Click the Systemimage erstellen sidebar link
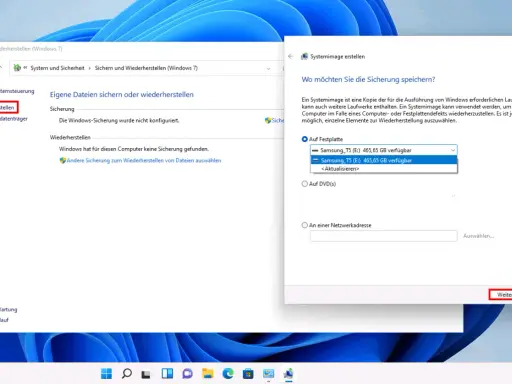The height and width of the screenshot is (384, 512). pyautogui.click(x=7, y=108)
